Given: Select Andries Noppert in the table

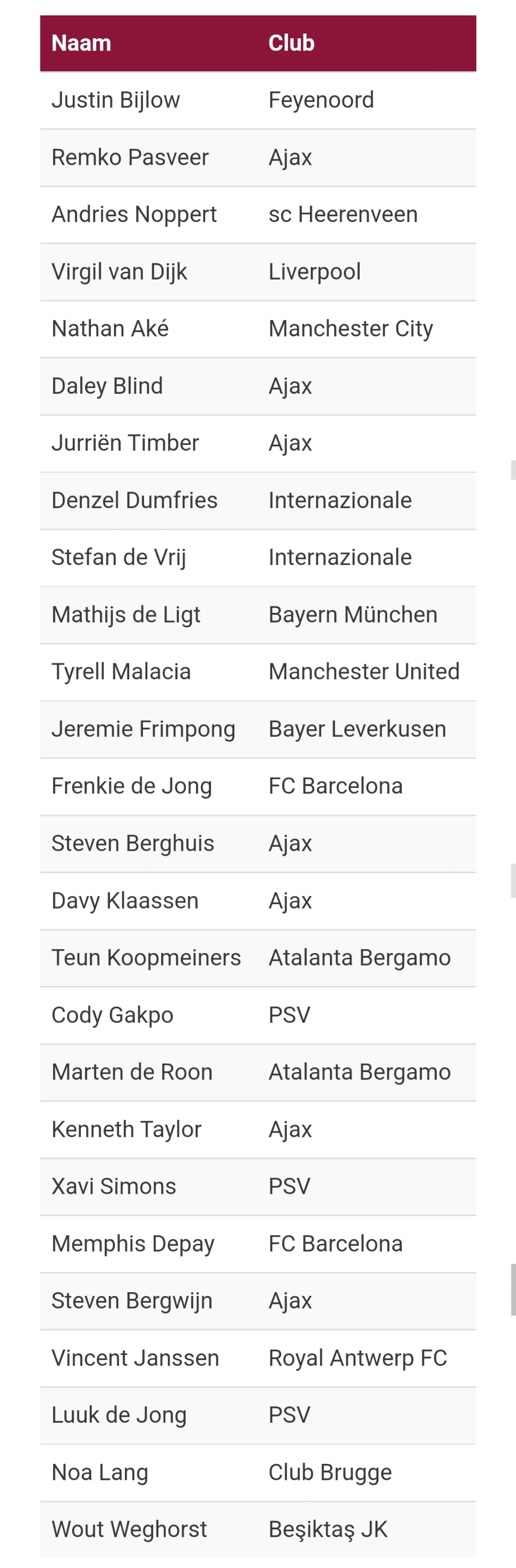Looking at the screenshot, I should (134, 215).
